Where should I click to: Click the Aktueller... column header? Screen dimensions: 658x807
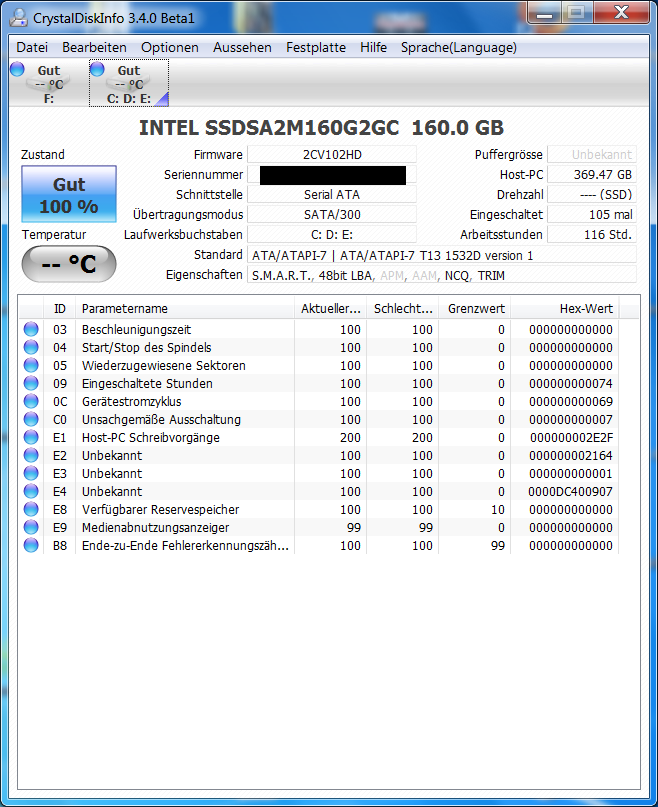pos(331,308)
